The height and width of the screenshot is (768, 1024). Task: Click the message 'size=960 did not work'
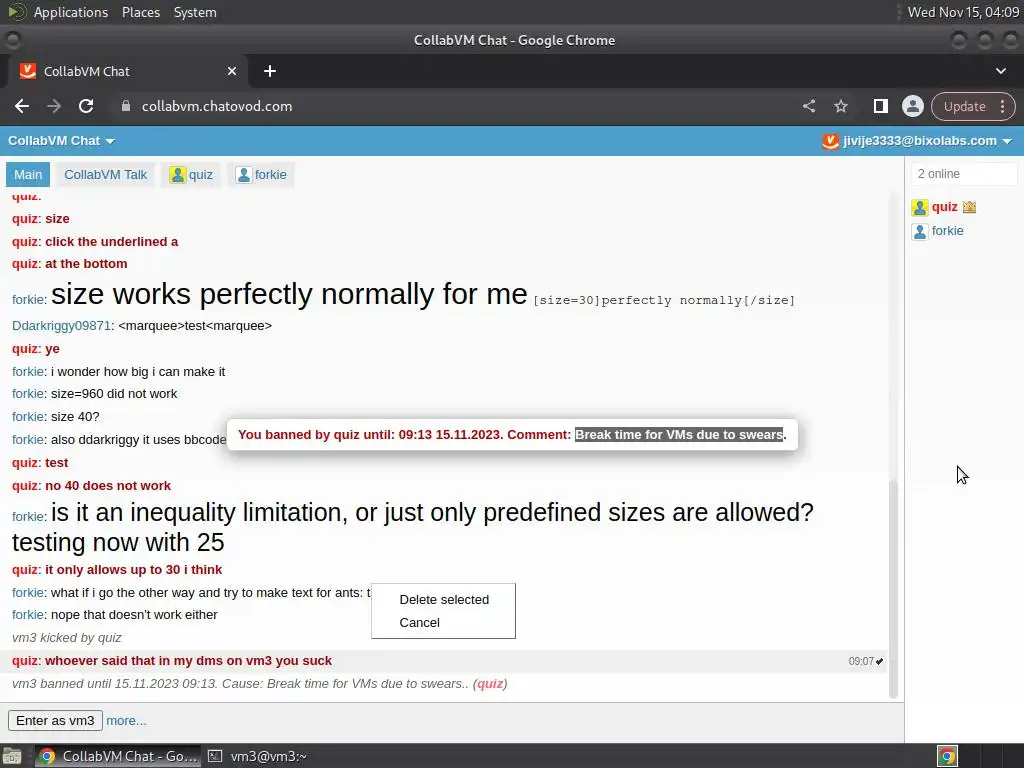pos(114,394)
